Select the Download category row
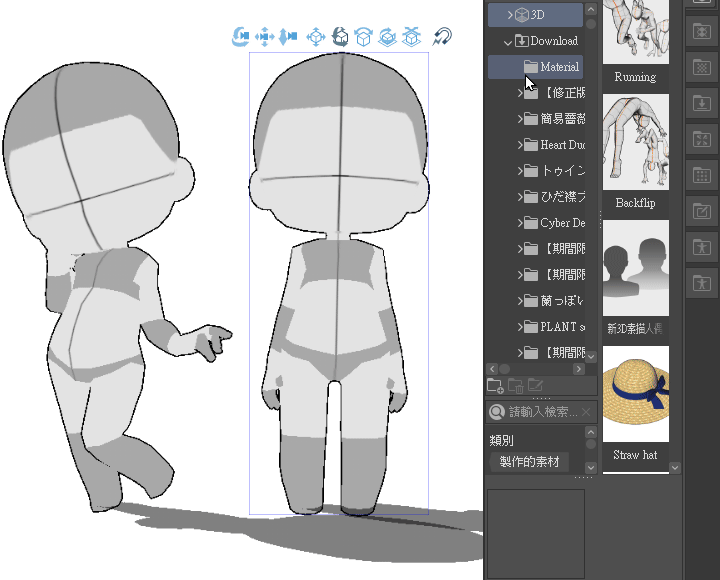This screenshot has width=720, height=580. 535,41
